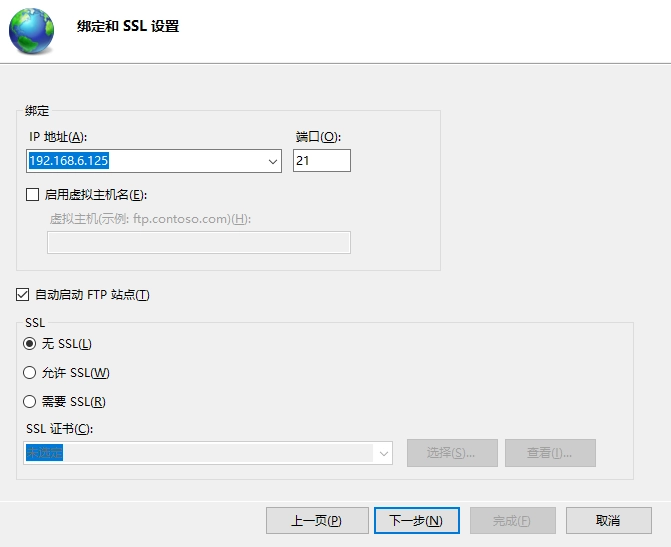Click into the port field showing 21

coord(321,161)
